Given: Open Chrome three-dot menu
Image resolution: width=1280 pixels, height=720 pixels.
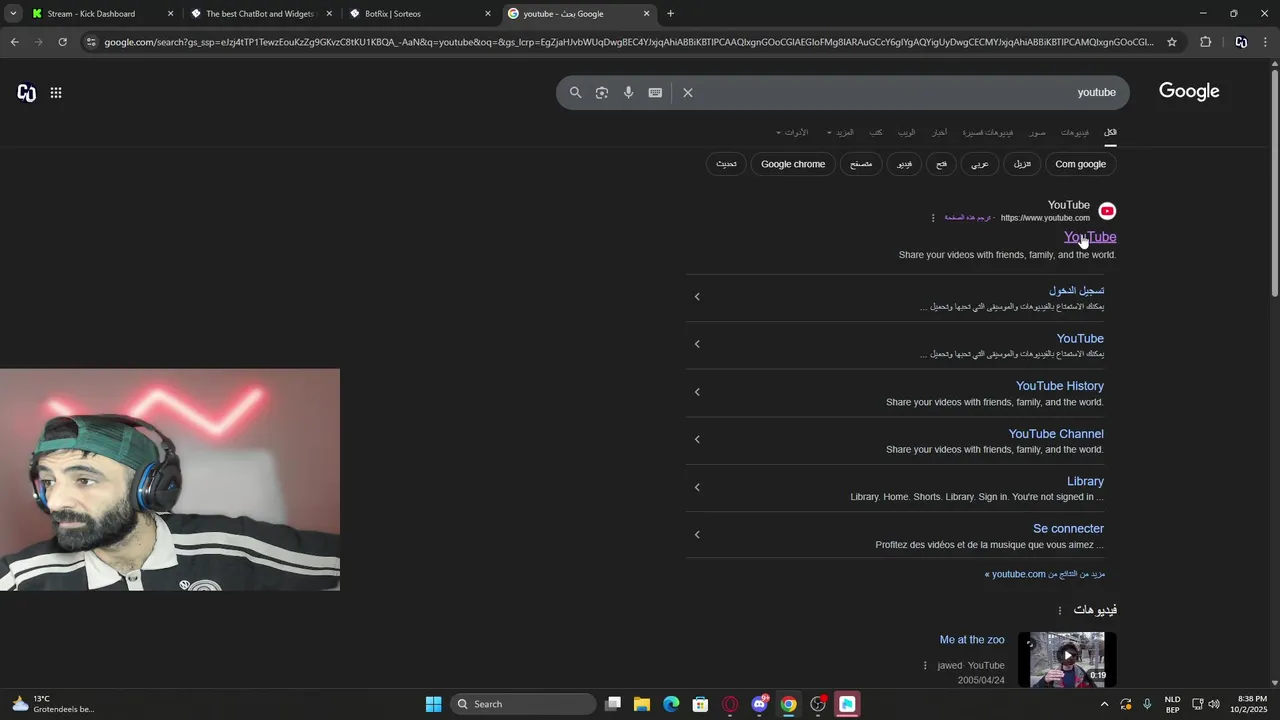Looking at the screenshot, I should (1266, 42).
